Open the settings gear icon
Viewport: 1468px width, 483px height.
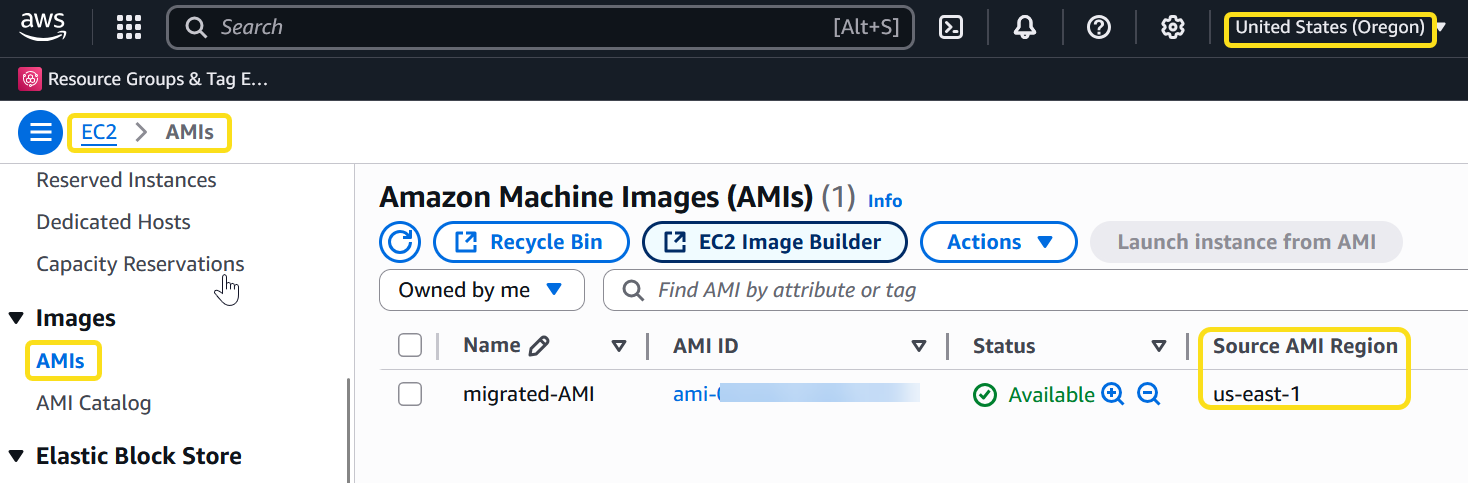tap(1172, 28)
